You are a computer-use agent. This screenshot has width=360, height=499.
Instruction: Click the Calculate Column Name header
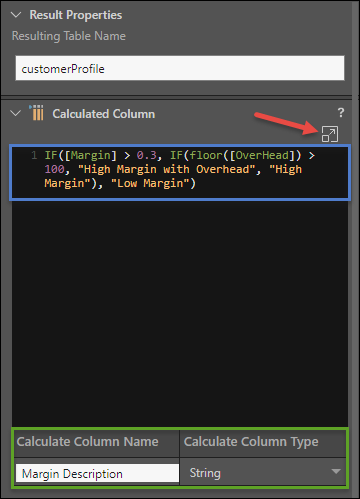[x=87, y=442]
